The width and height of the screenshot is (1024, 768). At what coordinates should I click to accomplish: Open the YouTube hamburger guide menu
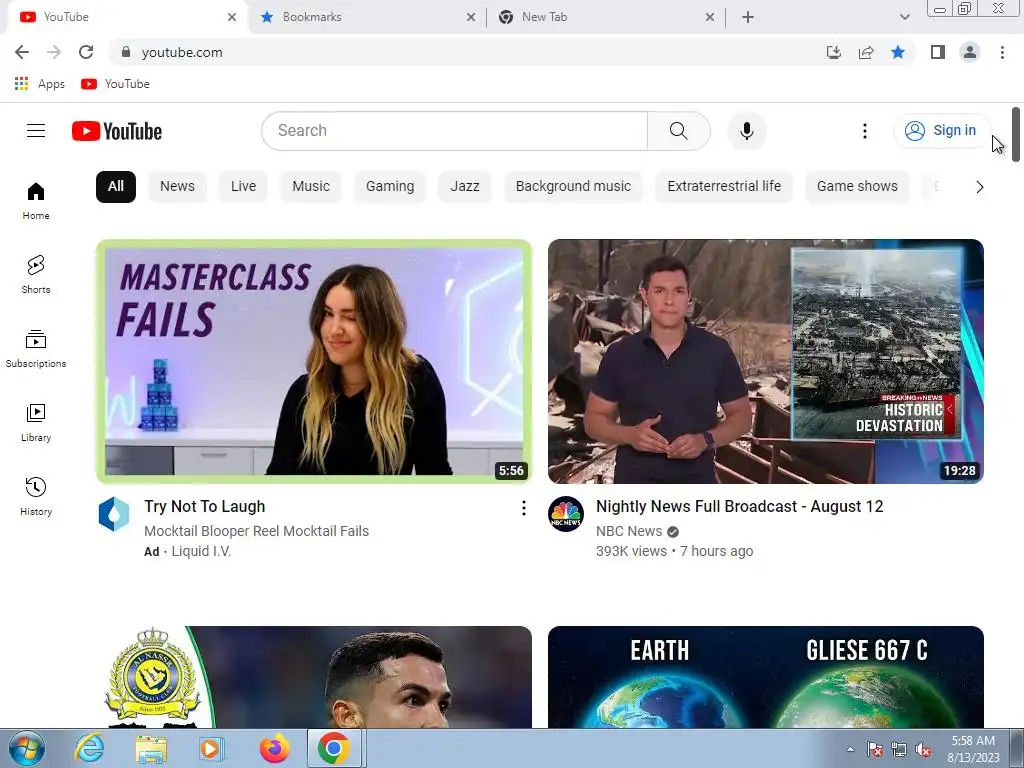point(36,131)
